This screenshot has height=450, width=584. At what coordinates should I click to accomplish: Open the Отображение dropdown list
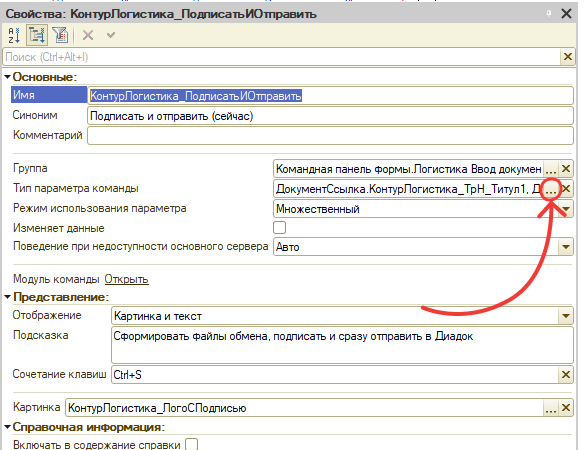(566, 316)
